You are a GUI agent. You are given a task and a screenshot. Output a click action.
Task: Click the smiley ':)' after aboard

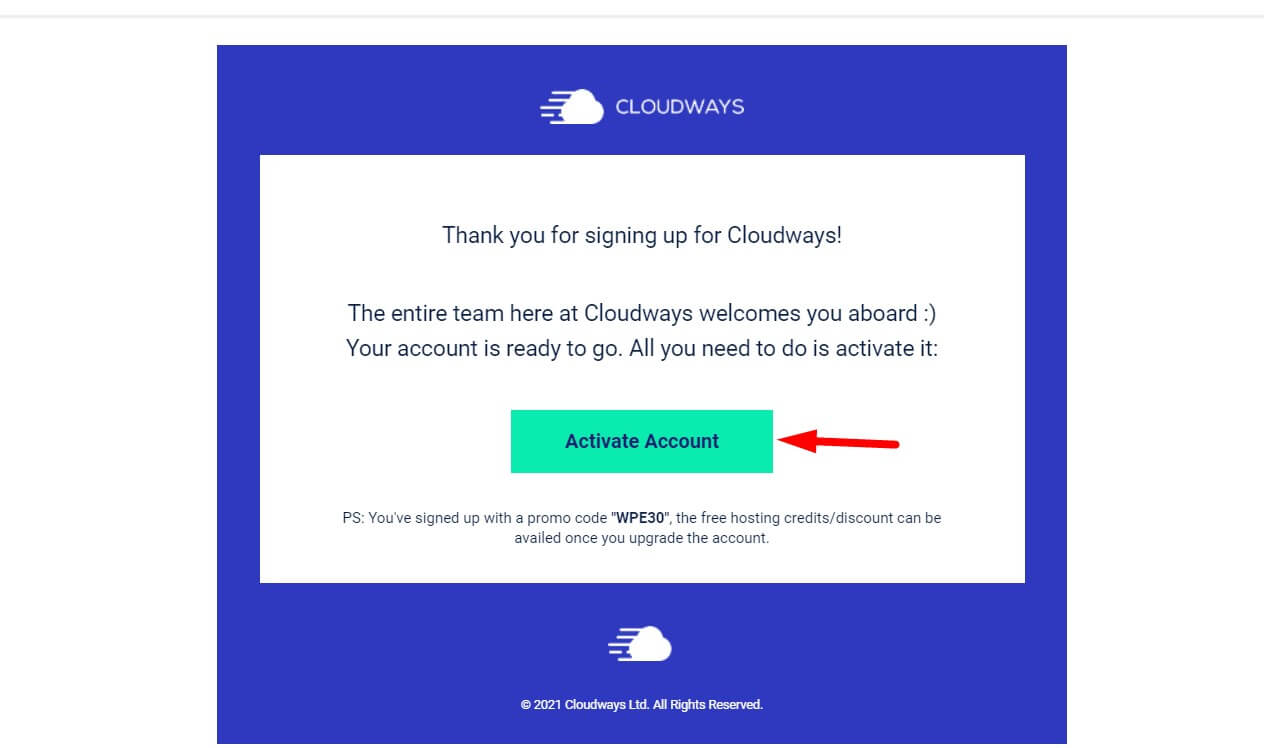click(929, 313)
